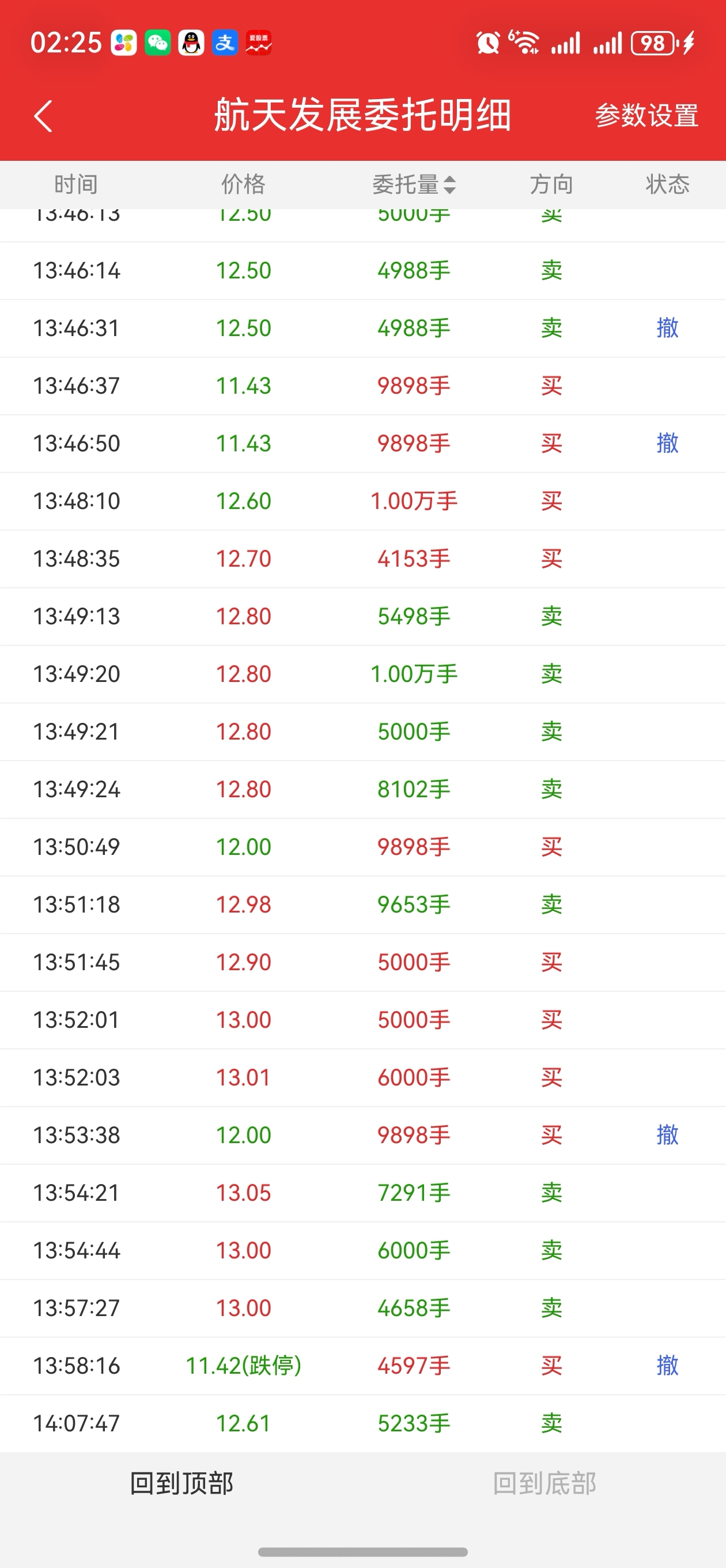Tap the battery 98 indicator
The width and height of the screenshot is (726, 1568).
pyautogui.click(x=654, y=43)
